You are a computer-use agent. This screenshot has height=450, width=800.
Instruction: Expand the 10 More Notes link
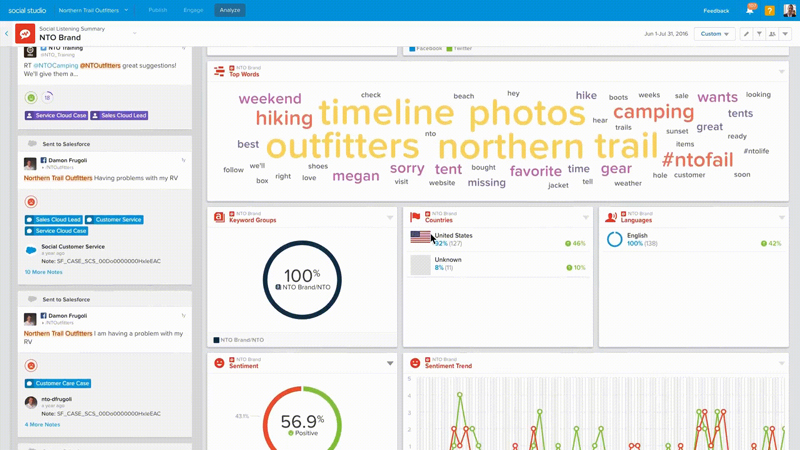[x=43, y=272]
